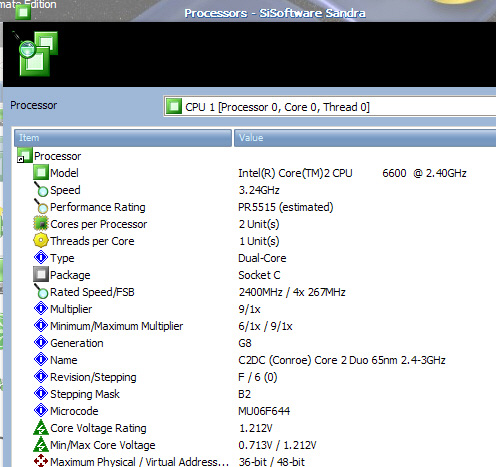This screenshot has height=467, width=496.
Task: Click the Maximum Physical / Virtual Address red icon
Action: [41, 461]
